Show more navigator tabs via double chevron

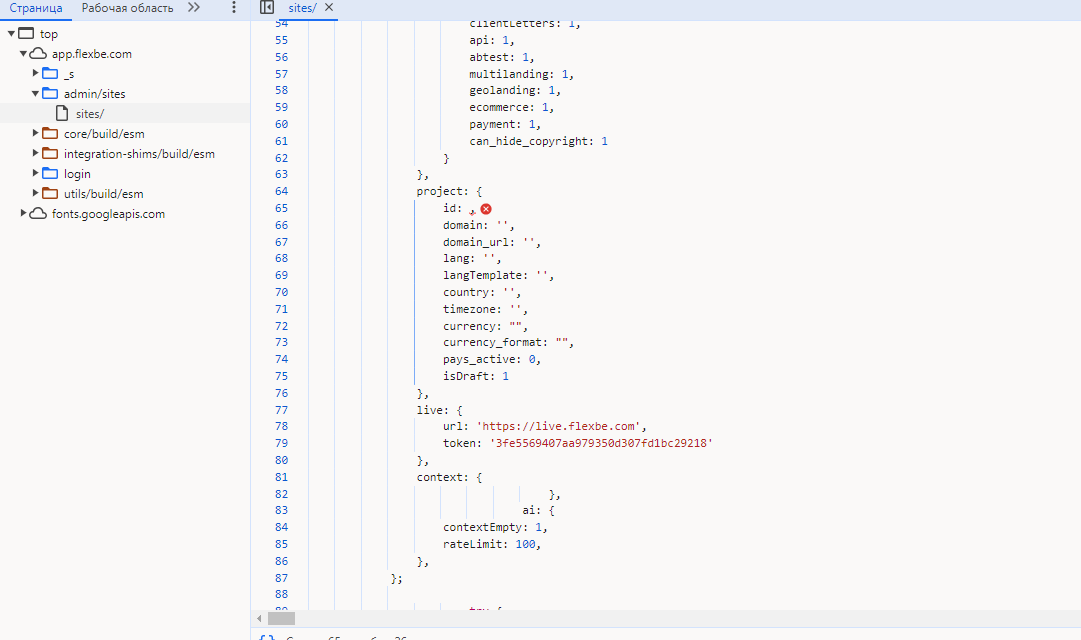pos(194,8)
